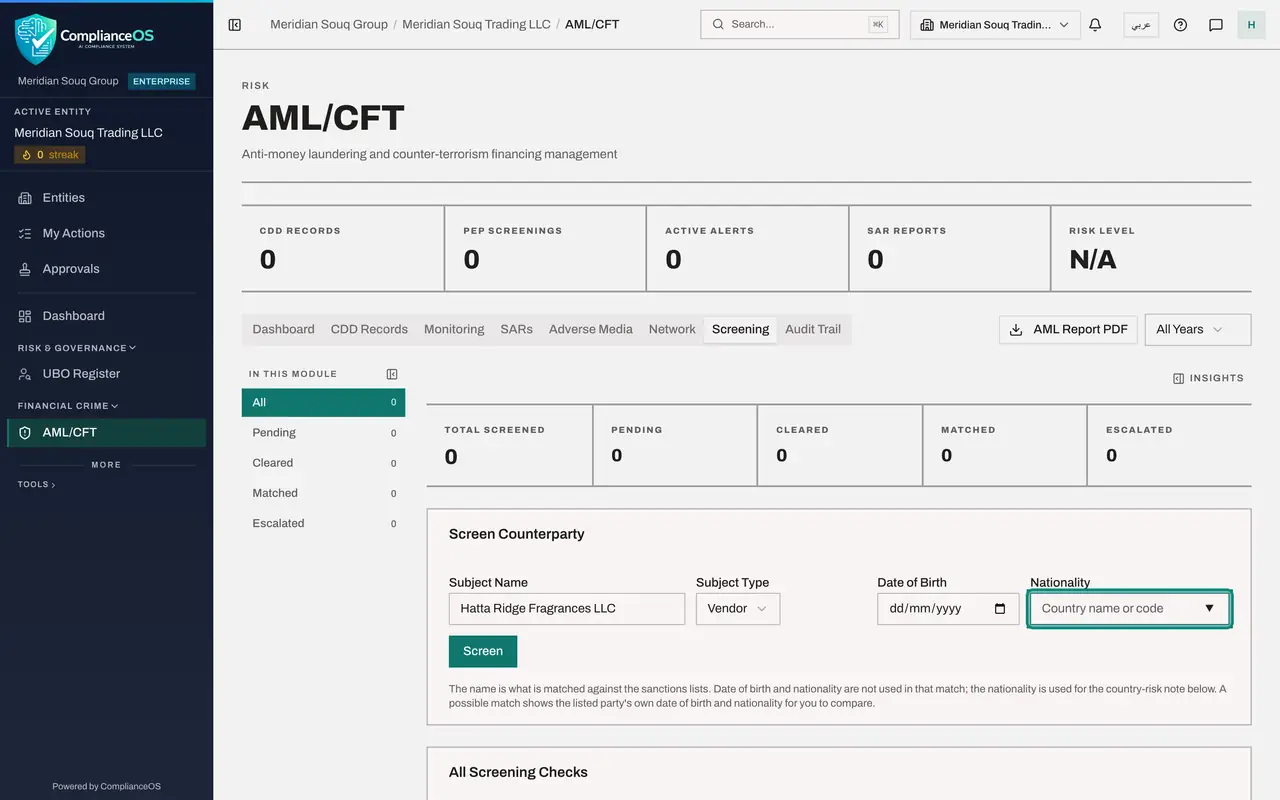The height and width of the screenshot is (800, 1280).
Task: Filter by Matched screenings
Action: click(x=323, y=493)
